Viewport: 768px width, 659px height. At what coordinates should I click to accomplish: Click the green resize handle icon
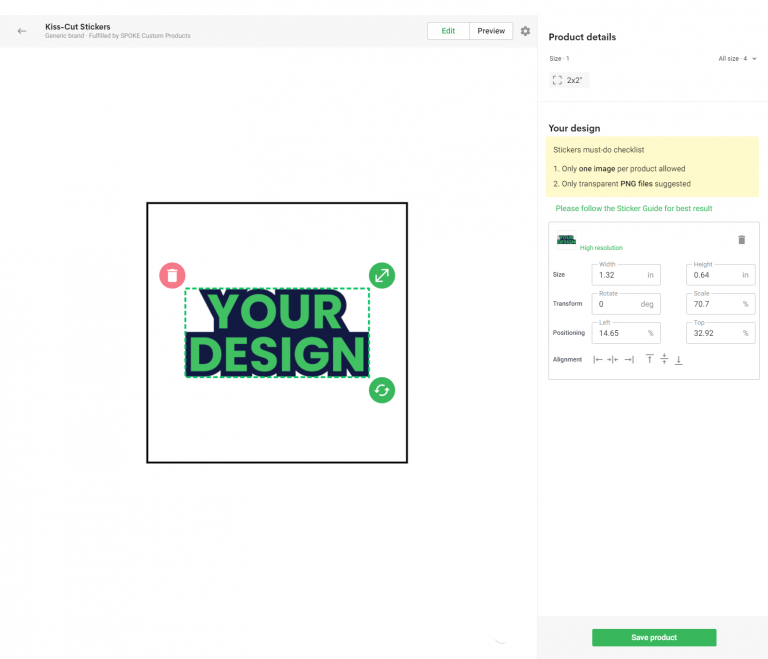coord(381,275)
